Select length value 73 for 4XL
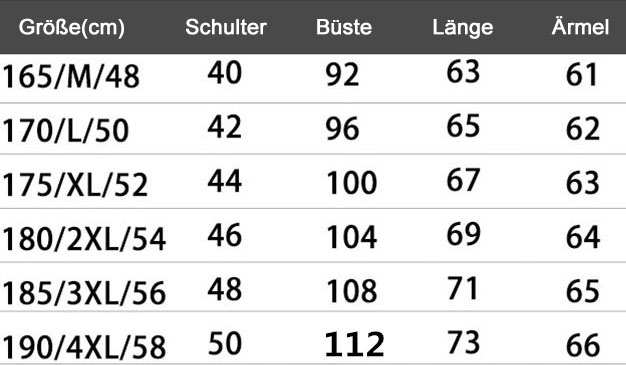626x365 pixels. pos(464,342)
